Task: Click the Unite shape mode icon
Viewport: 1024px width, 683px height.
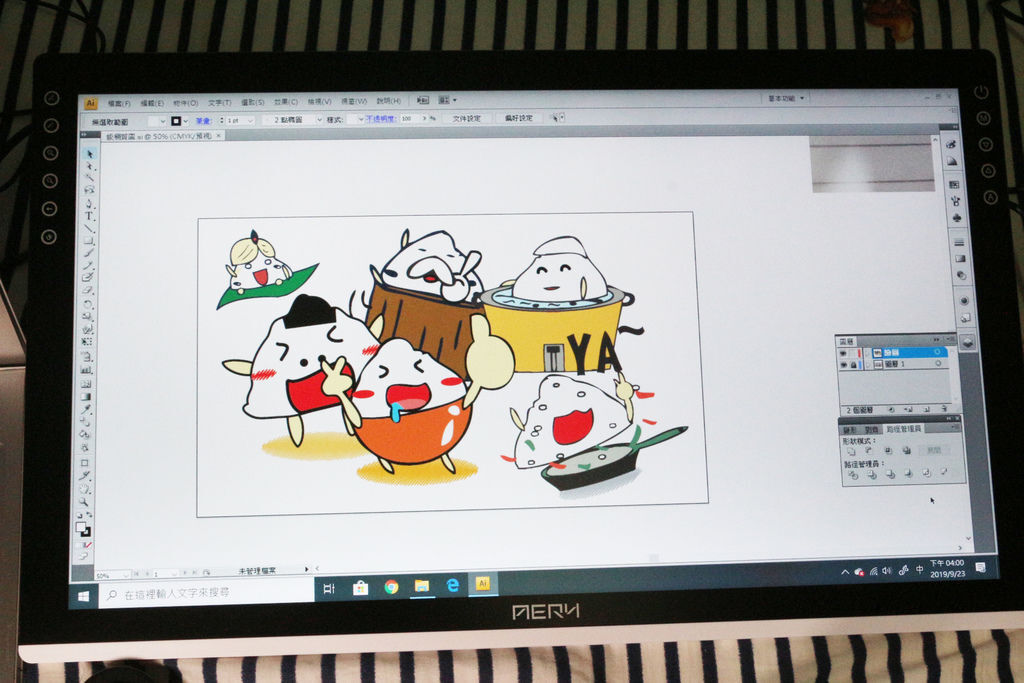Action: pyautogui.click(x=851, y=451)
